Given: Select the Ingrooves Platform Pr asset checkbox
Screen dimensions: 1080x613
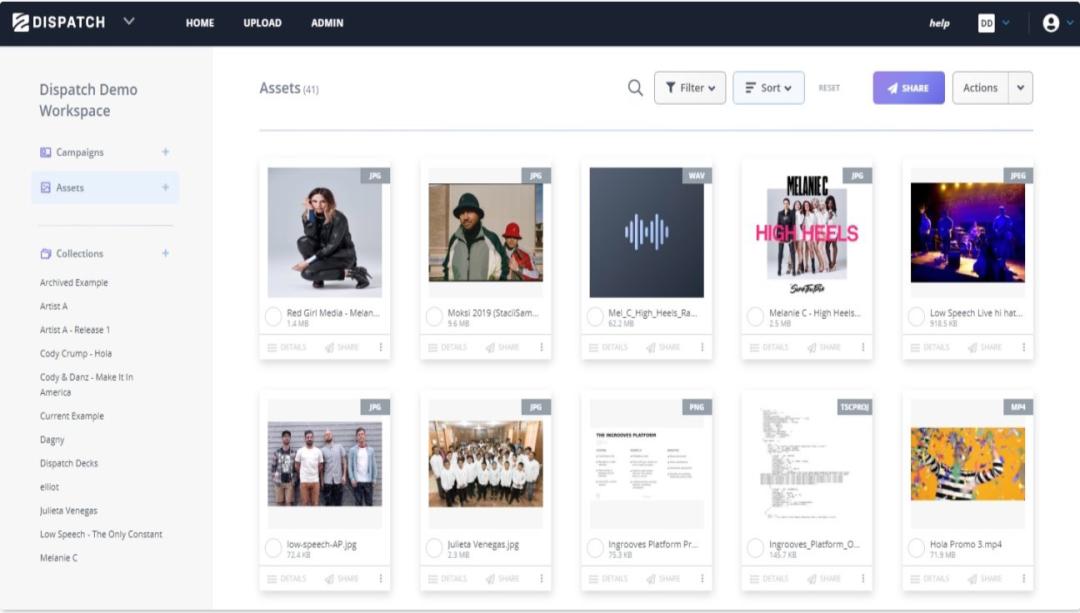Looking at the screenshot, I should pos(595,548).
